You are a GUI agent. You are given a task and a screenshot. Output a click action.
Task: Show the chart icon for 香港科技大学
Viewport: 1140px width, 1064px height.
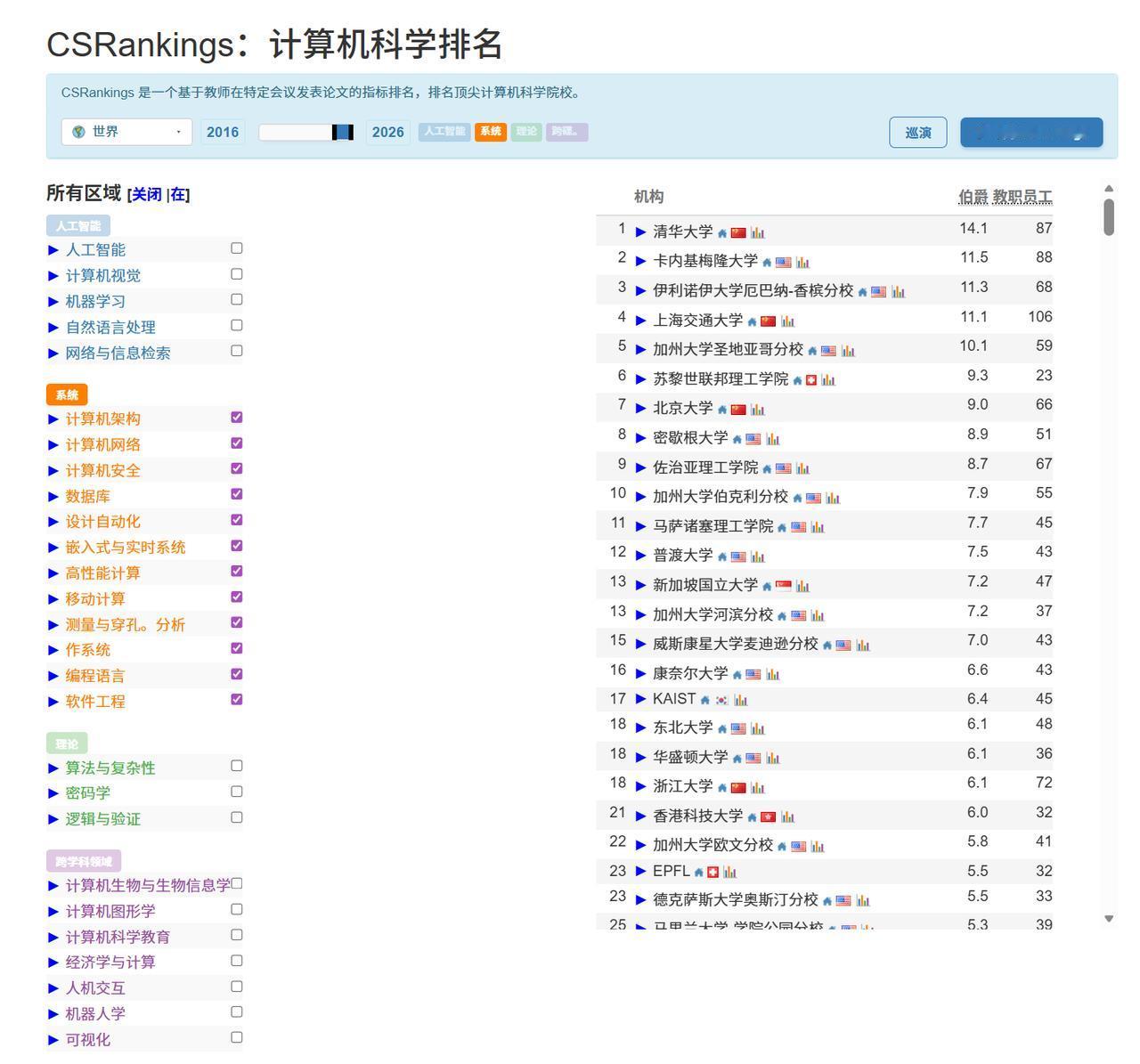coord(787,816)
